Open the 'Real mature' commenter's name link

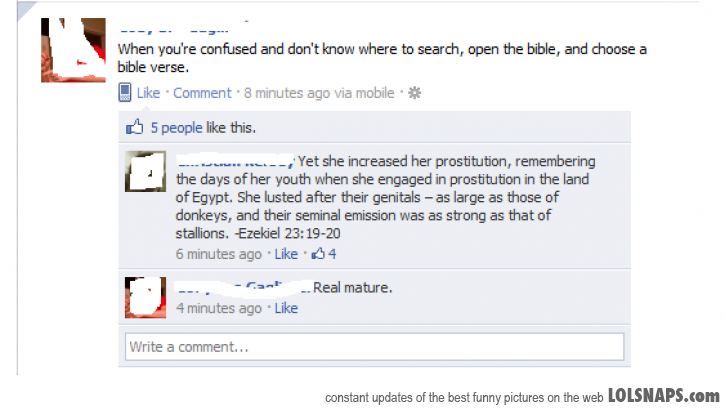[242, 288]
